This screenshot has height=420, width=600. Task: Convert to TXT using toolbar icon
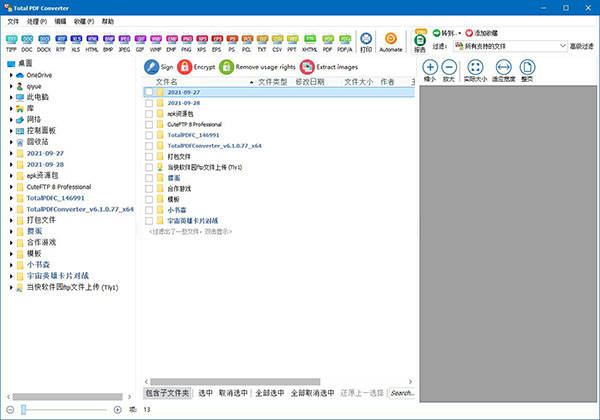[x=262, y=42]
